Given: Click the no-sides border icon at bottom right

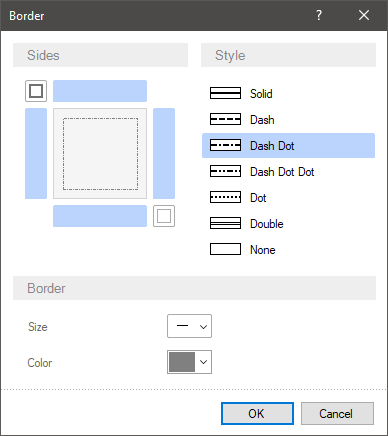Looking at the screenshot, I should tap(164, 216).
